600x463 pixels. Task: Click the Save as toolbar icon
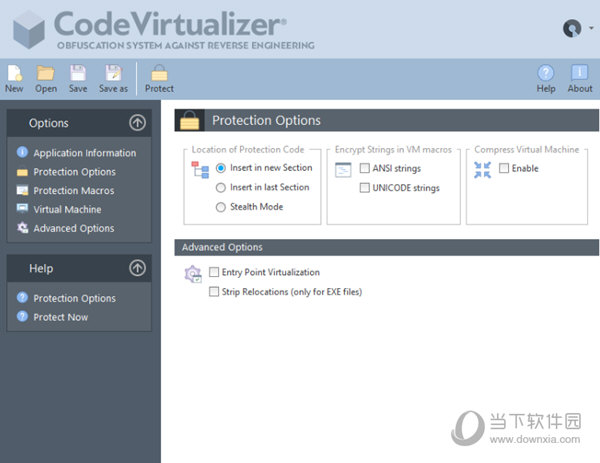[x=114, y=73]
